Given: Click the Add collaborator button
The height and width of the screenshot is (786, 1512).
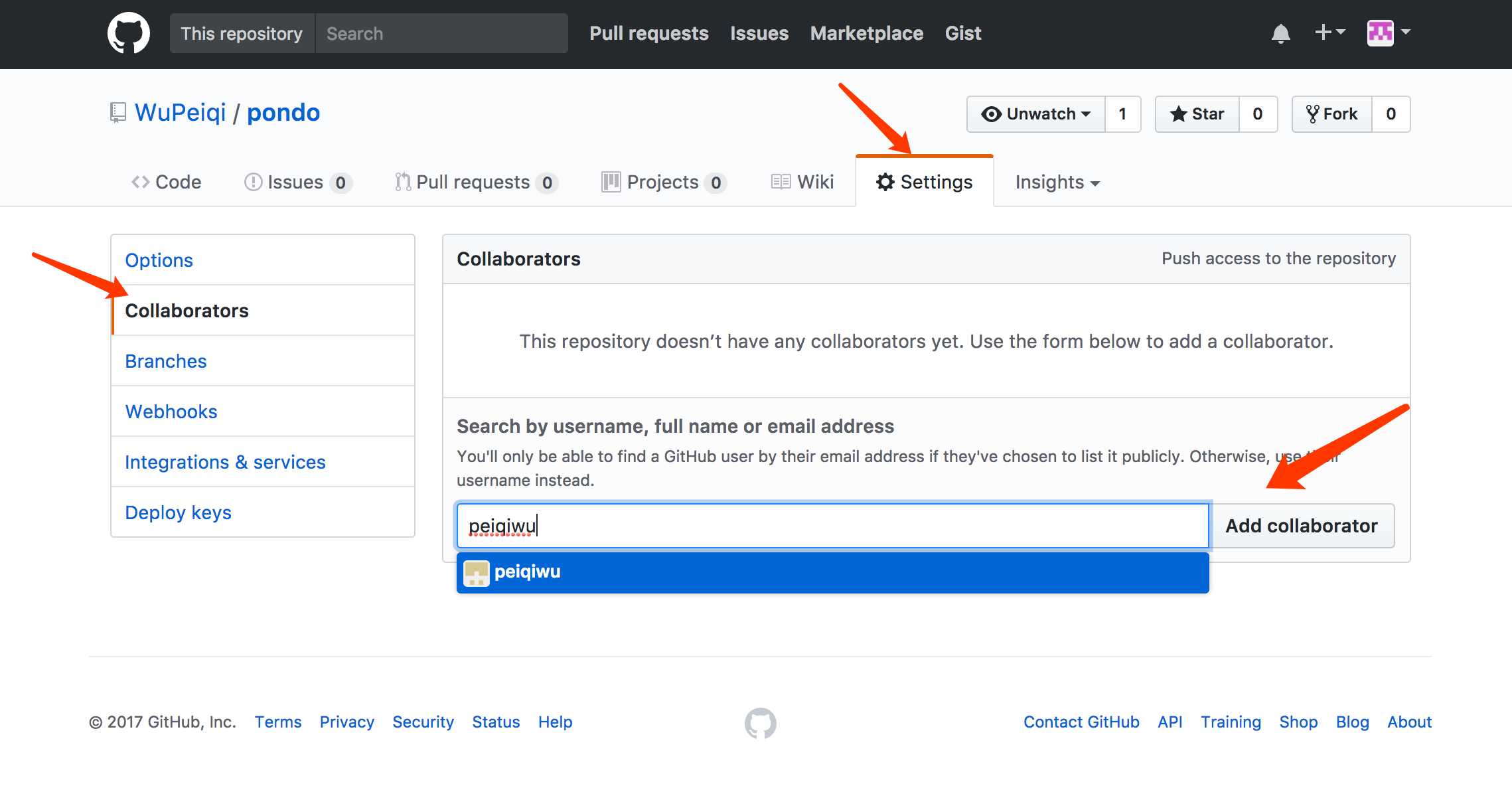Looking at the screenshot, I should point(1301,526).
